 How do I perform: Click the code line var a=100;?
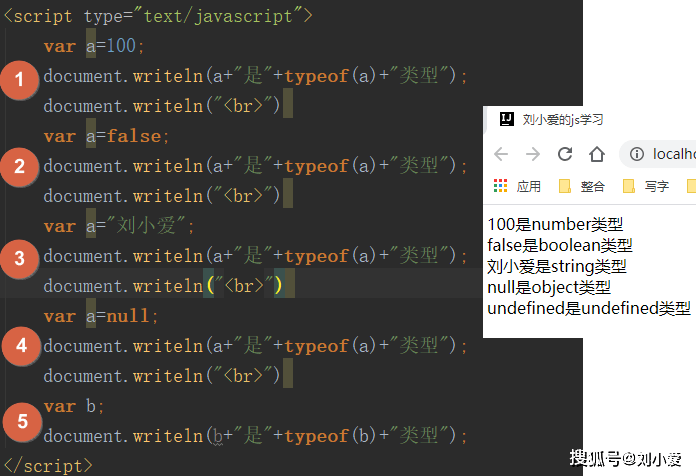click(94, 46)
